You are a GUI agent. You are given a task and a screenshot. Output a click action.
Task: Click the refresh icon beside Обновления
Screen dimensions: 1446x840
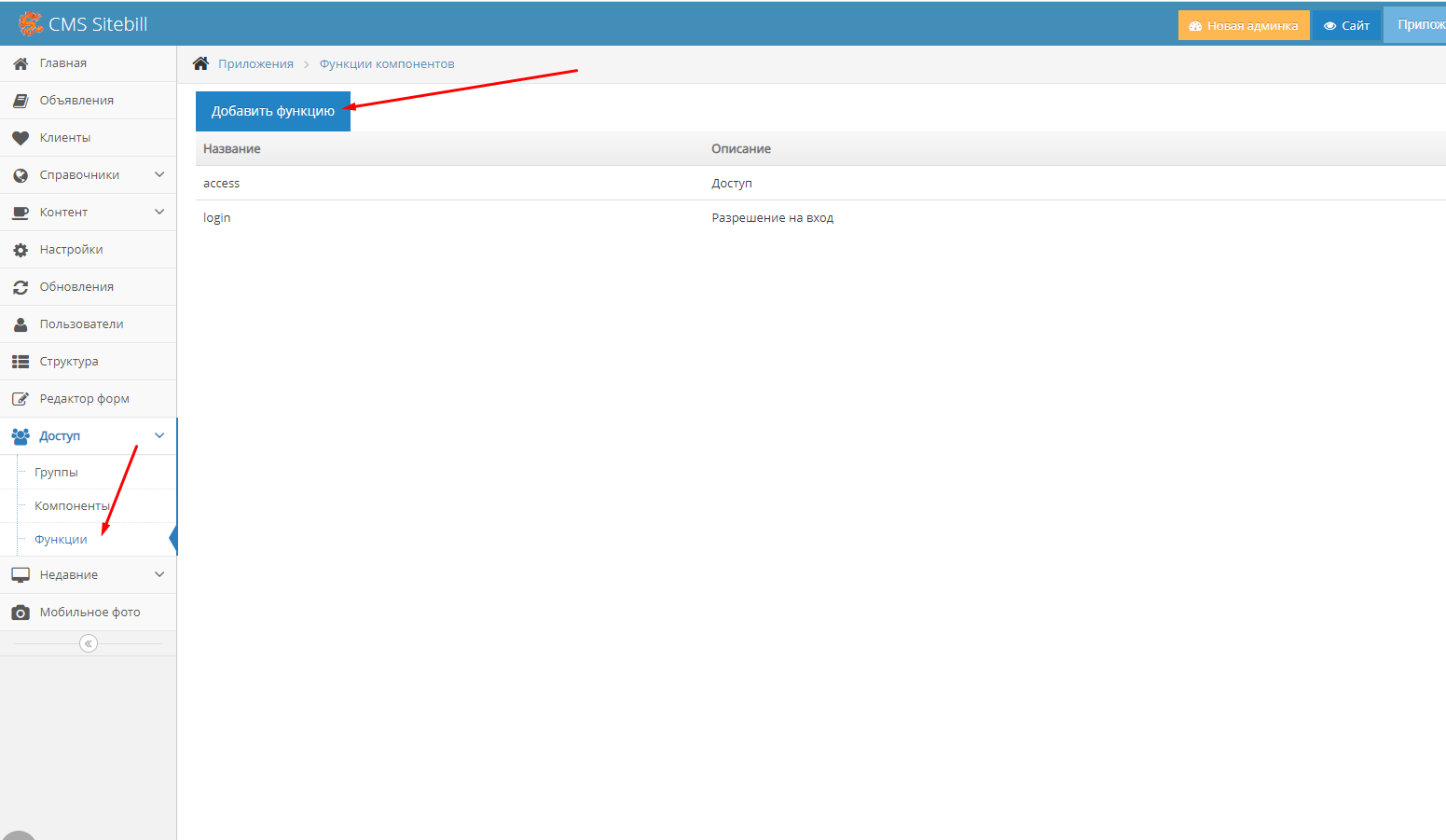click(21, 287)
